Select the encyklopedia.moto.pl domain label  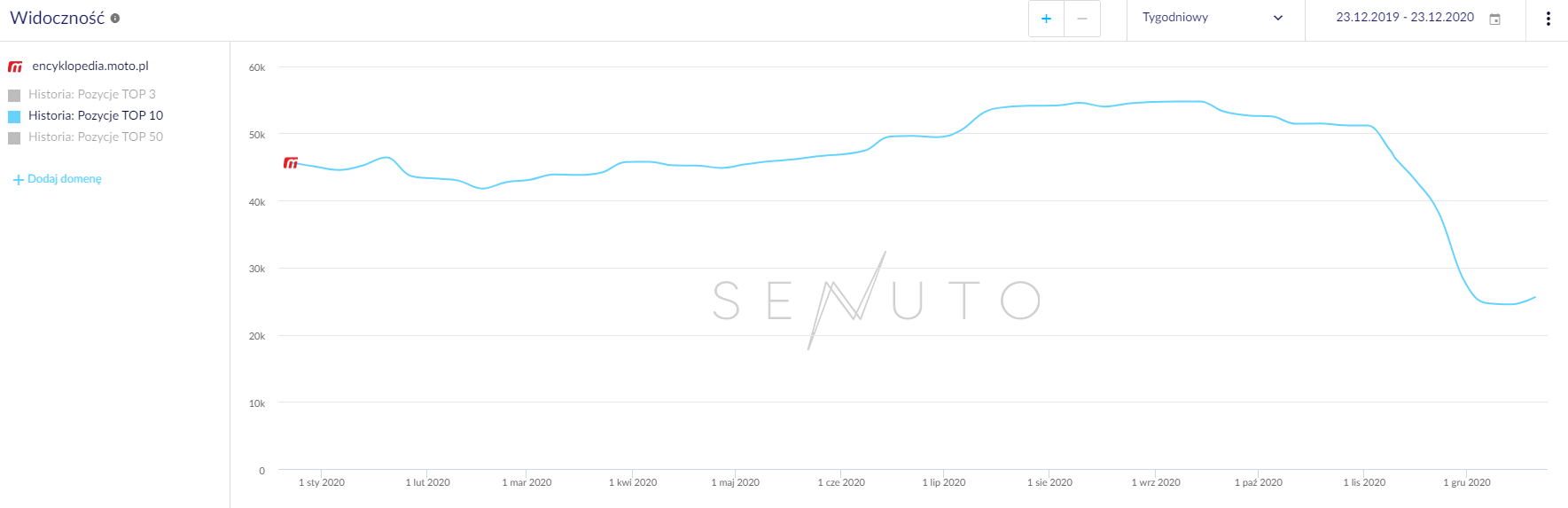tap(90, 66)
